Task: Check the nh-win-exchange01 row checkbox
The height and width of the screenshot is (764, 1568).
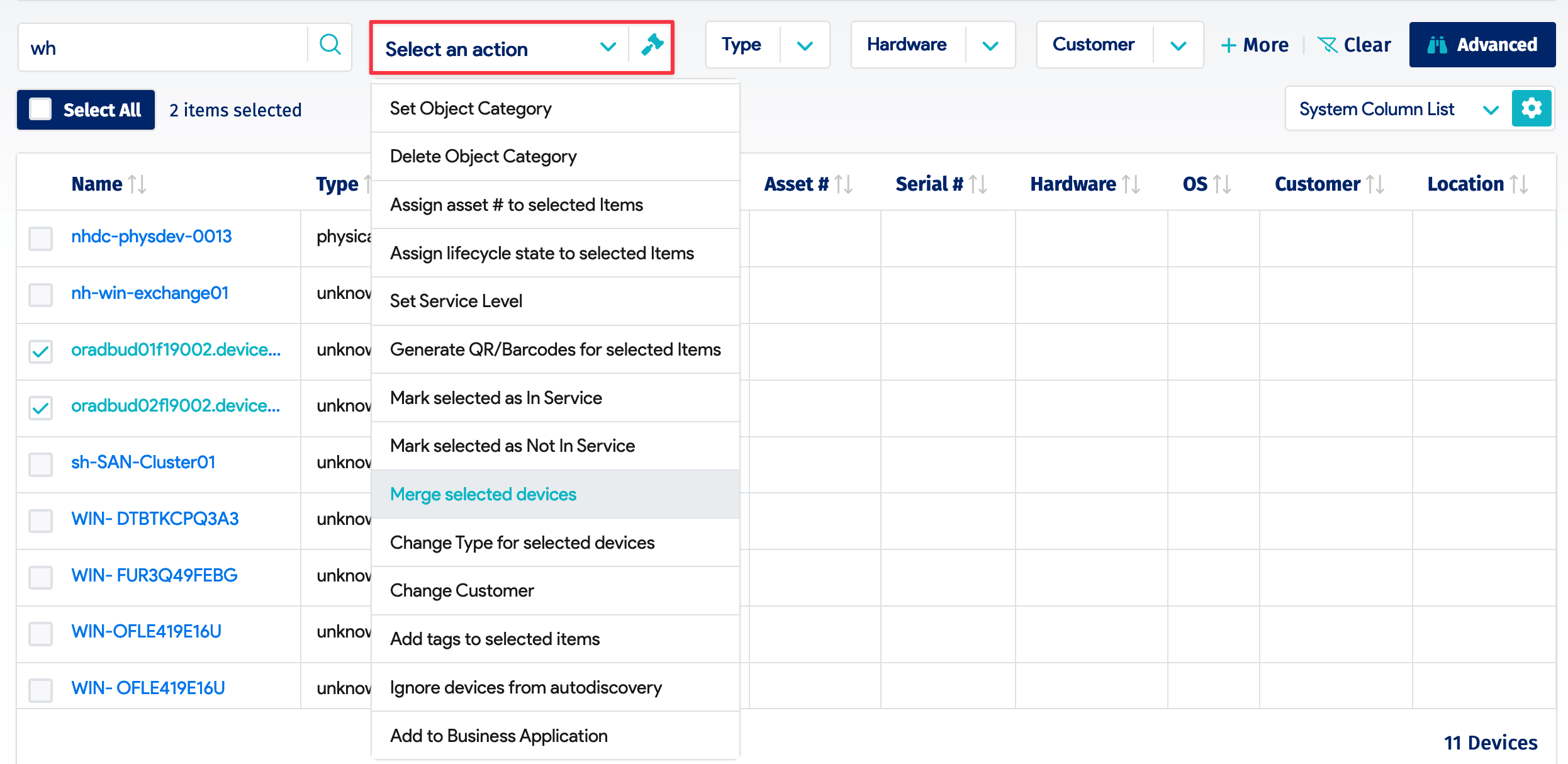Action: (x=41, y=295)
